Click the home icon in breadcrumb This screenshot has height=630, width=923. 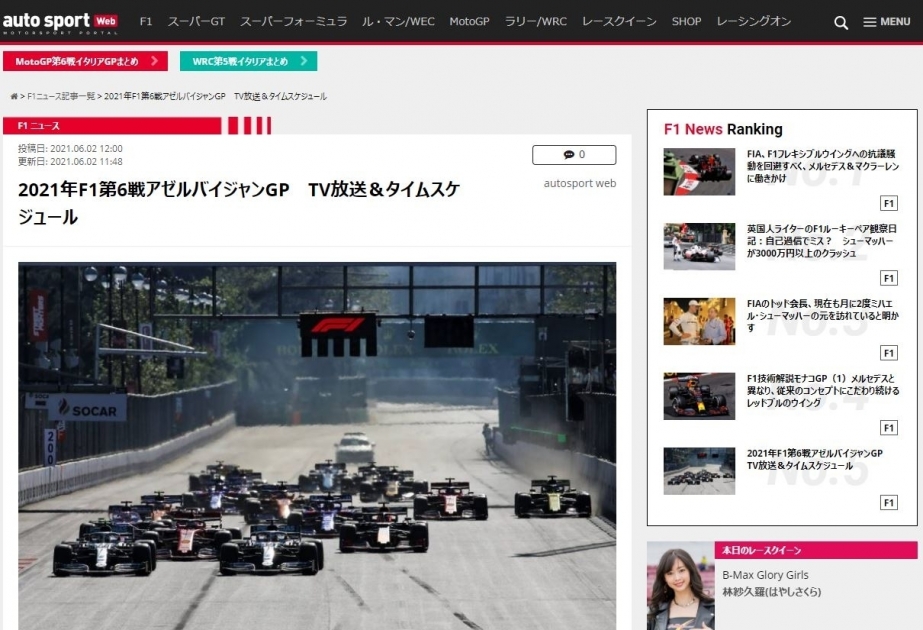(x=14, y=97)
